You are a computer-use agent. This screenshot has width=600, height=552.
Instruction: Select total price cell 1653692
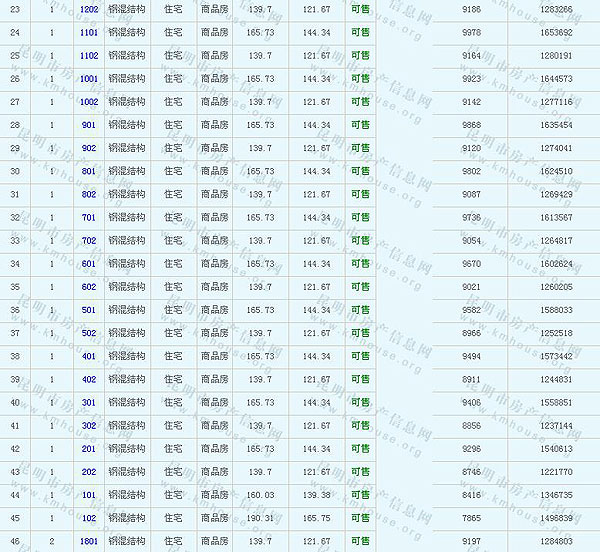point(555,32)
